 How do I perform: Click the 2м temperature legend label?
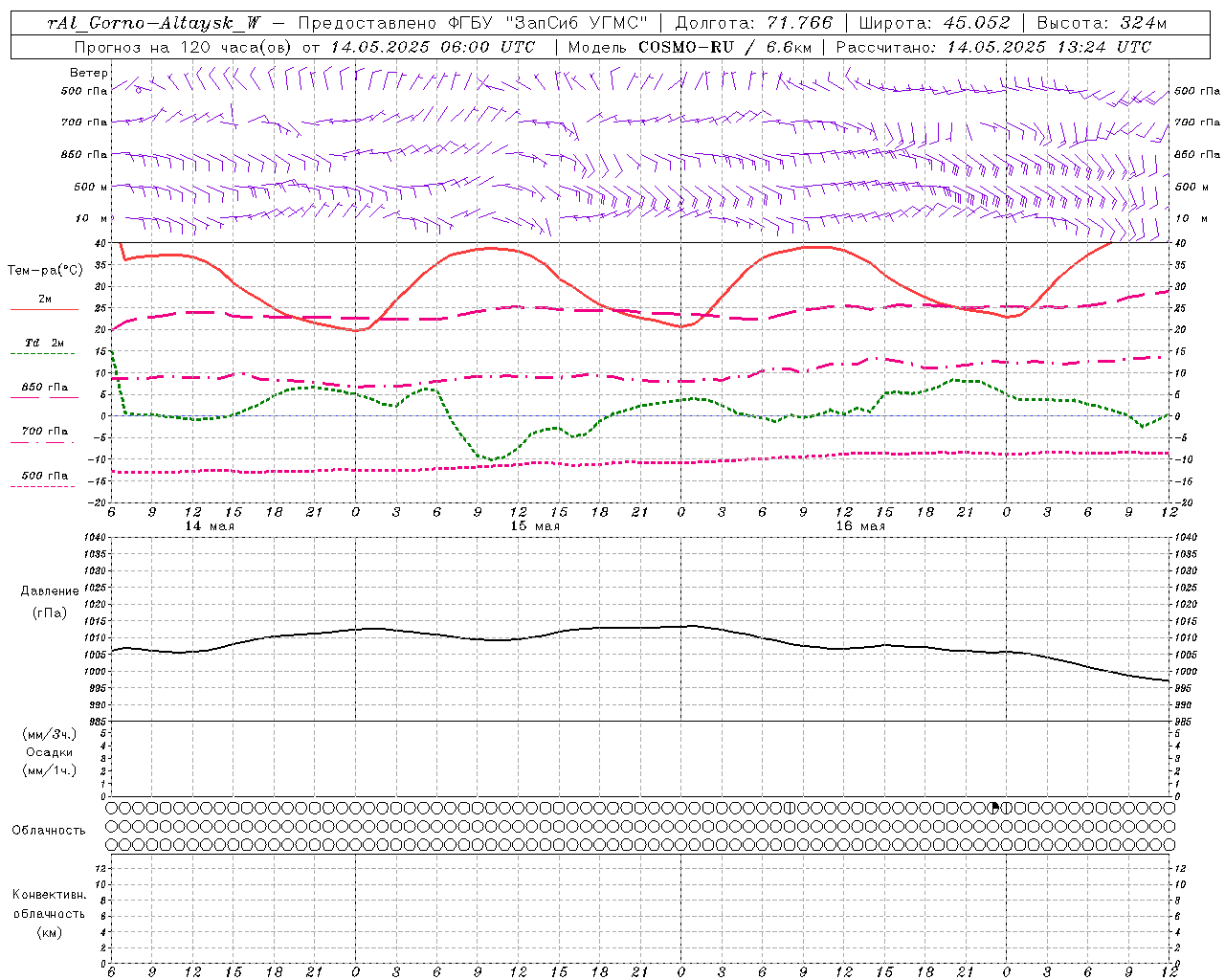pyautogui.click(x=45, y=300)
